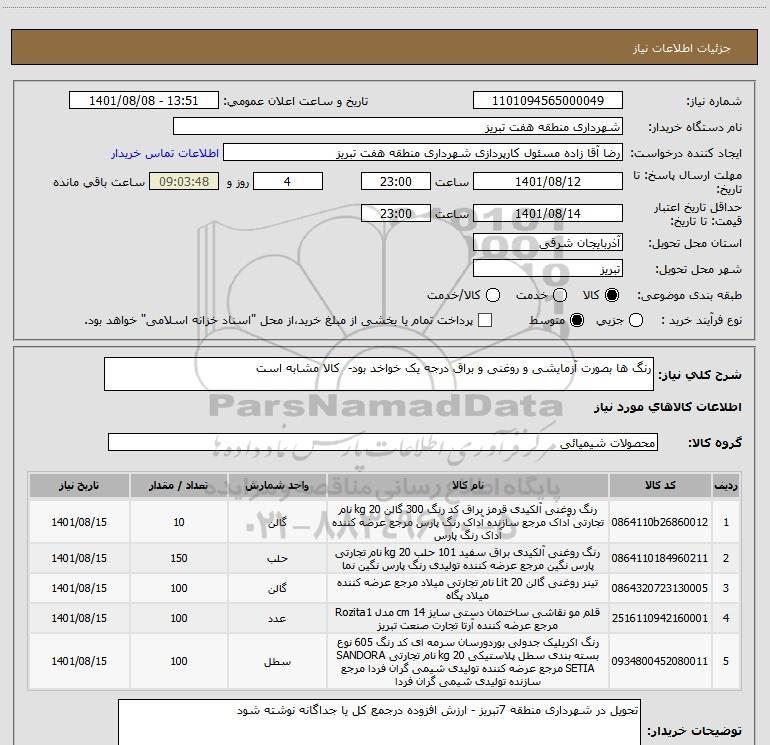Click buyer notes text area about تحویل
The height and width of the screenshot is (745, 770).
[x=379, y=722]
